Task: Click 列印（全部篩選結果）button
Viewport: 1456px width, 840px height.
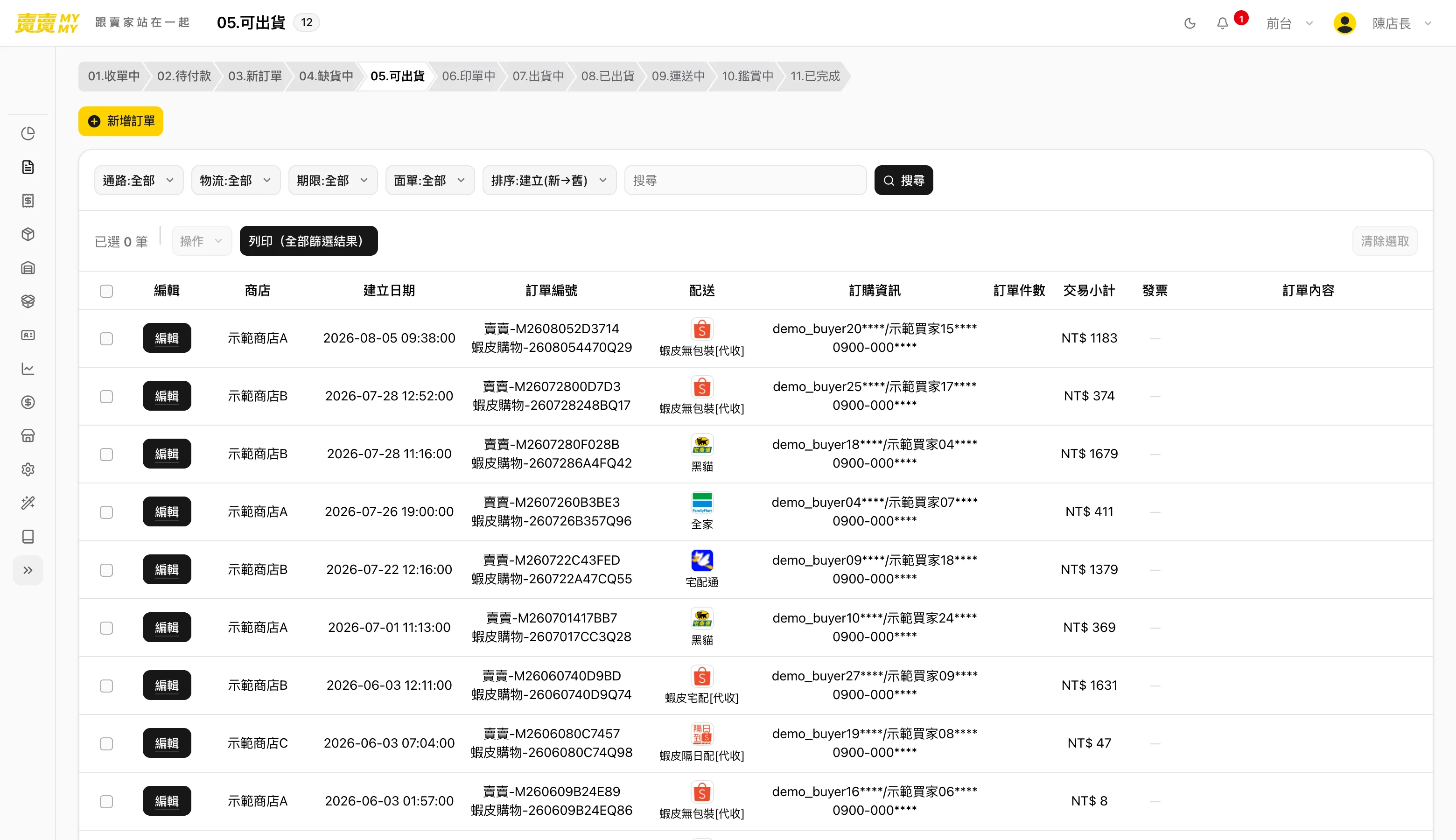Action: pos(308,241)
